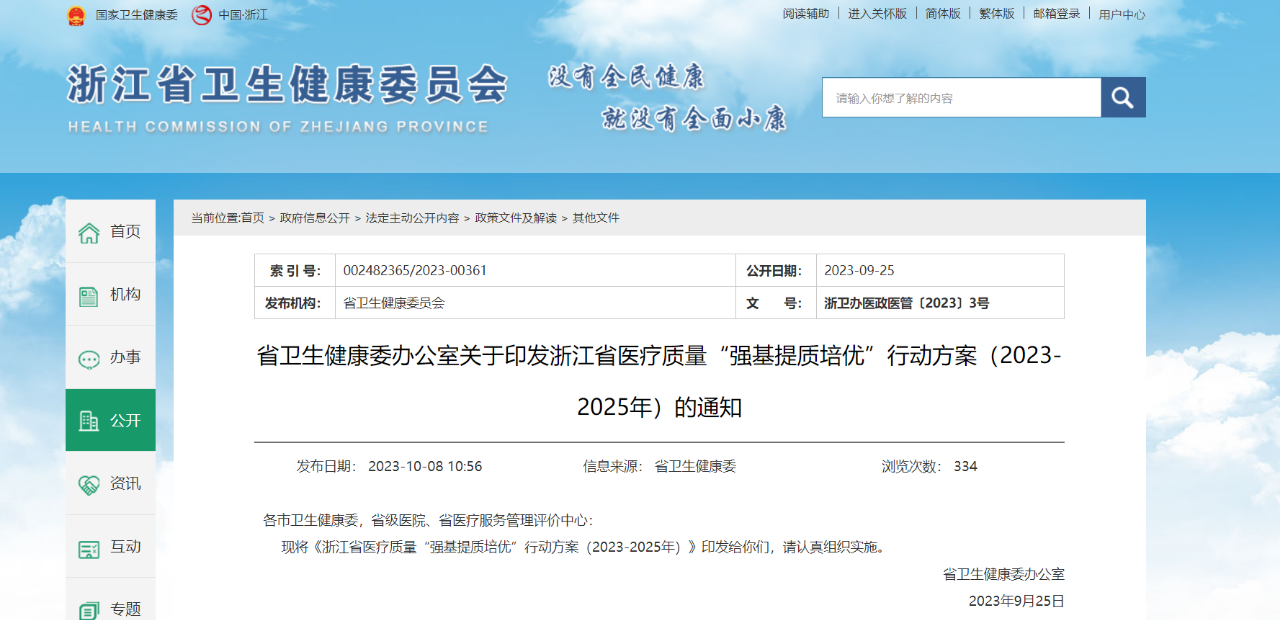Click the view count 334
Screen dimensions: 1280x620
tap(966, 466)
